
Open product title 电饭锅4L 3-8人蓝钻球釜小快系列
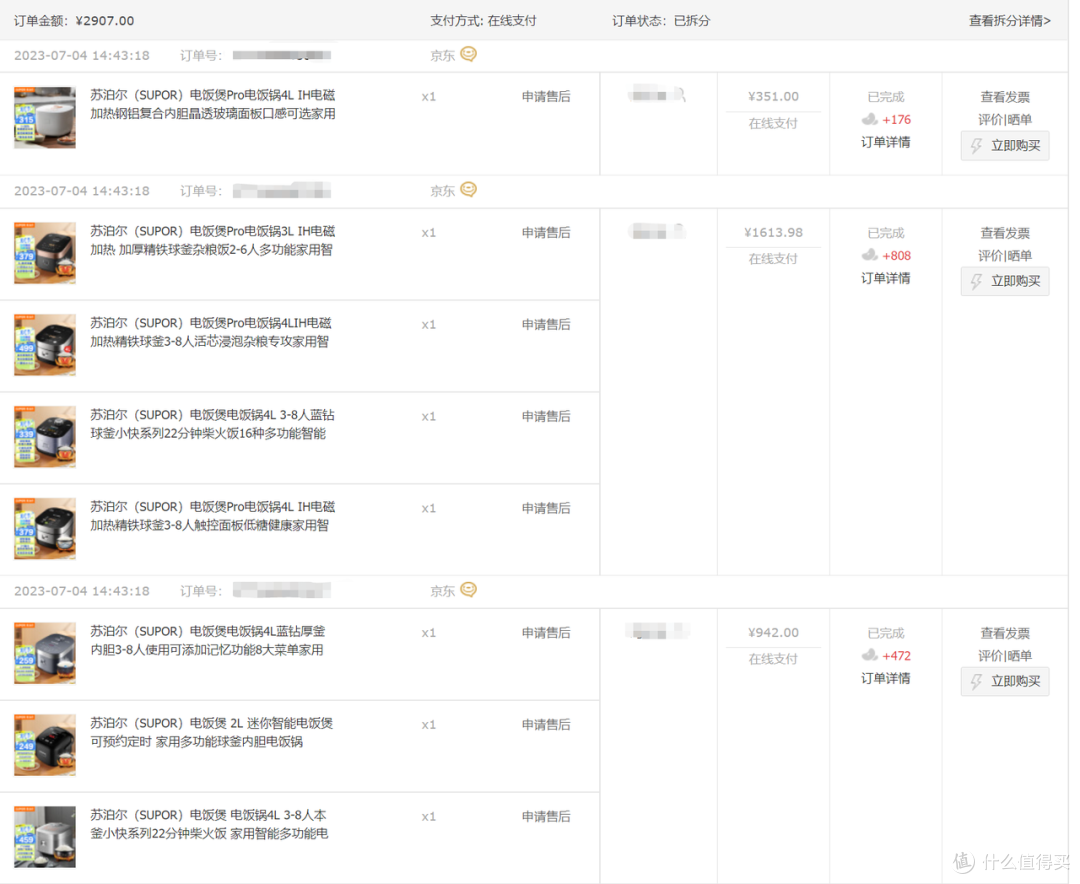pos(212,424)
